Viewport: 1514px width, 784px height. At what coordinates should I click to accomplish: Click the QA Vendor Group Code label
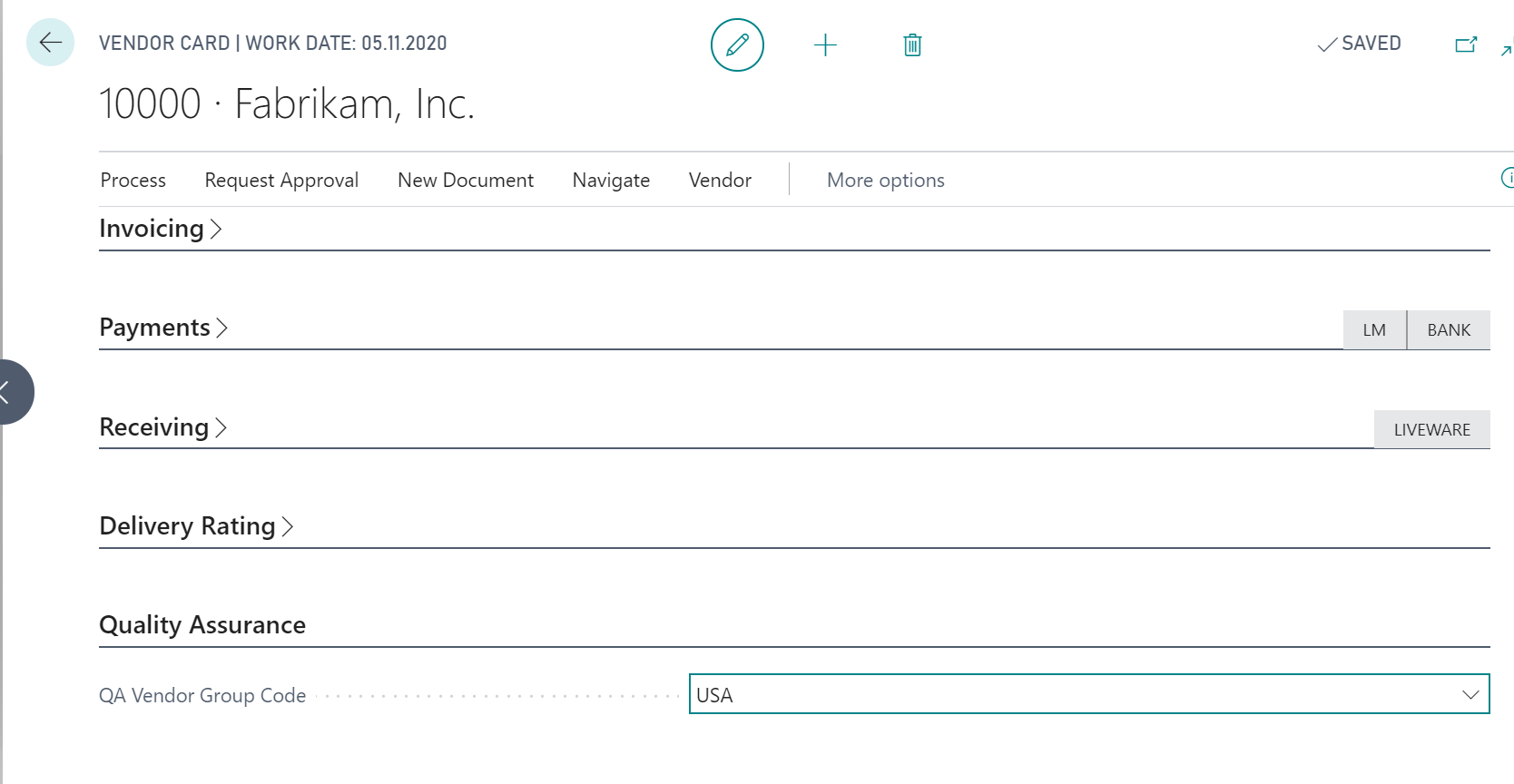pyautogui.click(x=202, y=695)
